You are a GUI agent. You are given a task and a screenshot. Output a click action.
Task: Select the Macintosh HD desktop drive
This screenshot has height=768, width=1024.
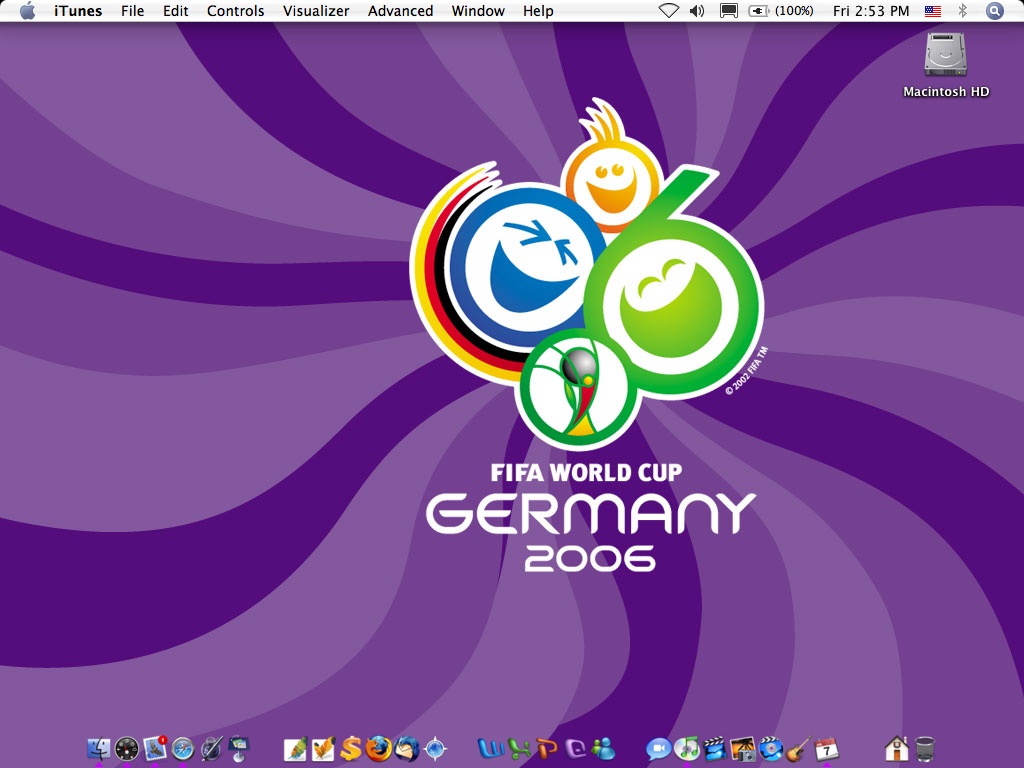tap(946, 65)
